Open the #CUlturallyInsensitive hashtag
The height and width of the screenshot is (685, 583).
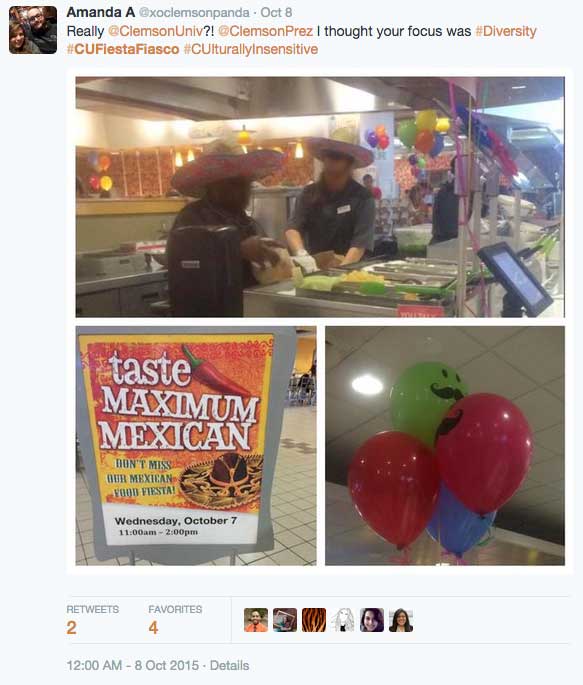tap(251, 49)
